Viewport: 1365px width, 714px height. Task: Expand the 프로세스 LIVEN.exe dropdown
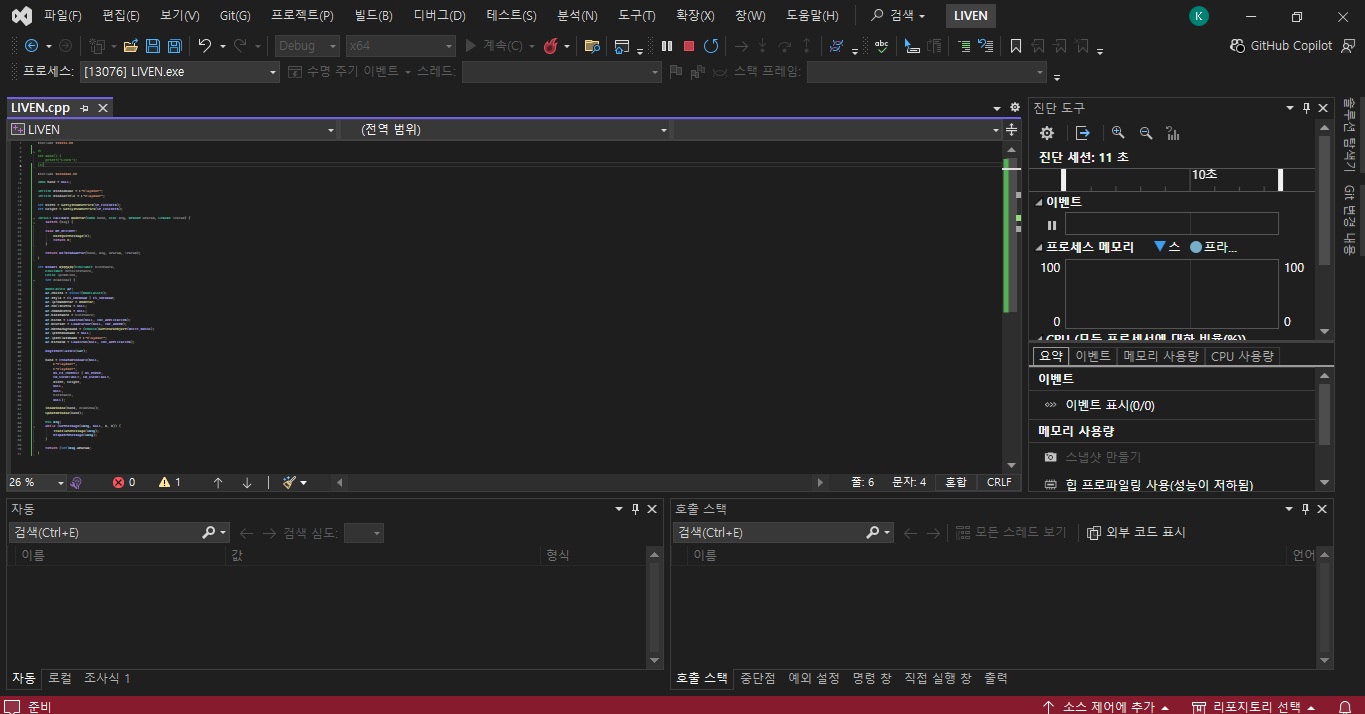273,72
